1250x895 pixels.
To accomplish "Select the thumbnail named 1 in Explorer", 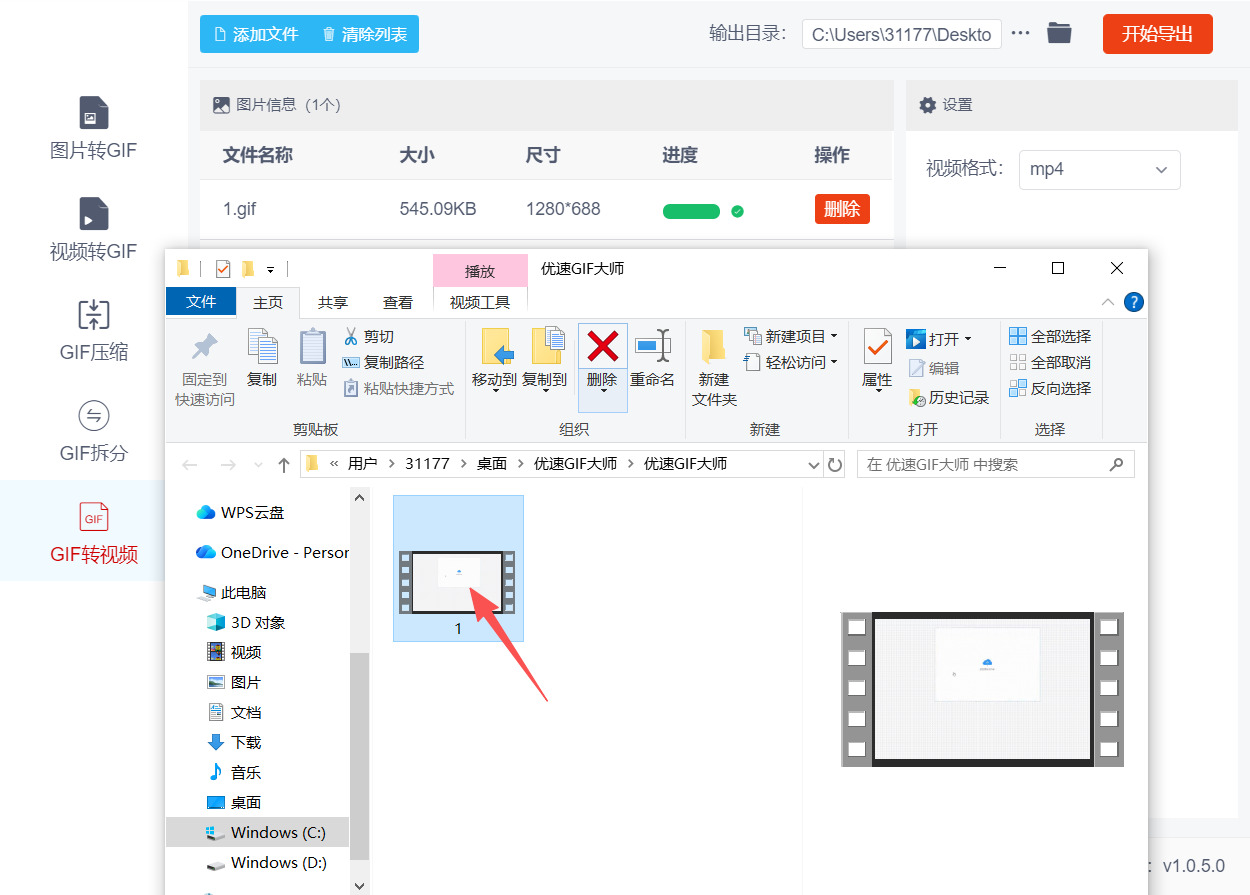I will point(458,568).
